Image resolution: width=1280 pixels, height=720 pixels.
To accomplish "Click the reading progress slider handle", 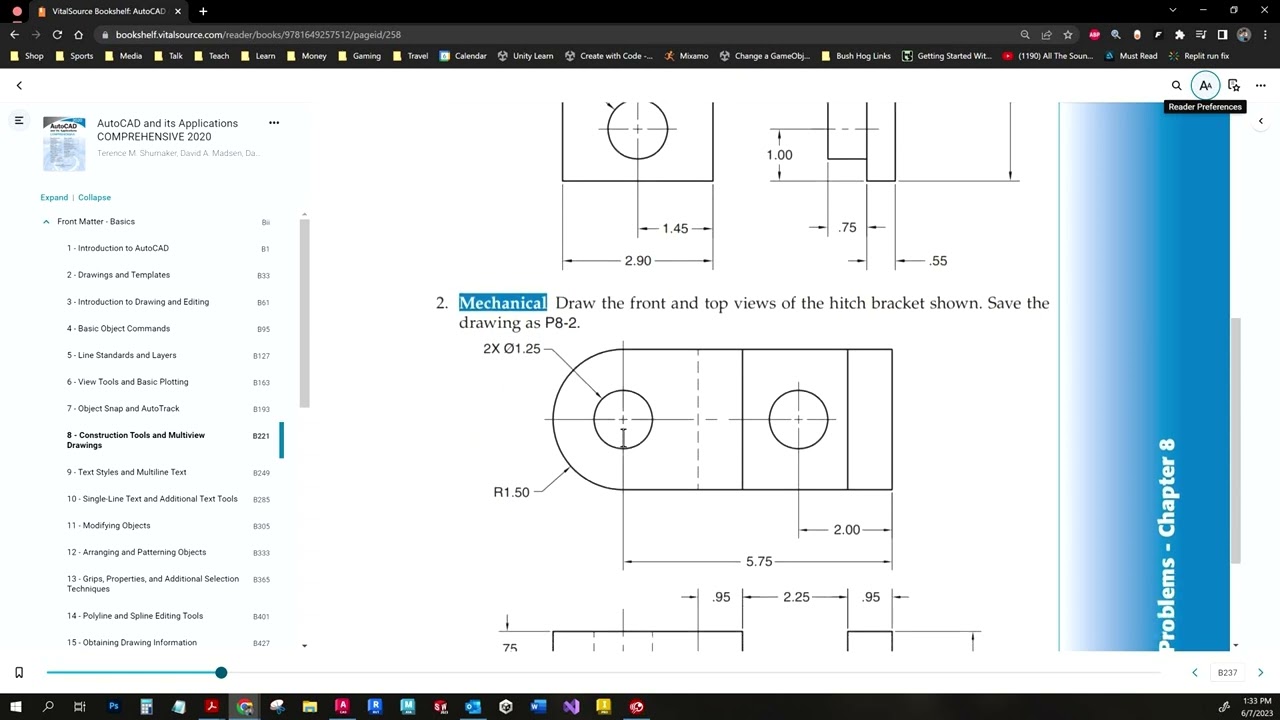I will [x=221, y=672].
